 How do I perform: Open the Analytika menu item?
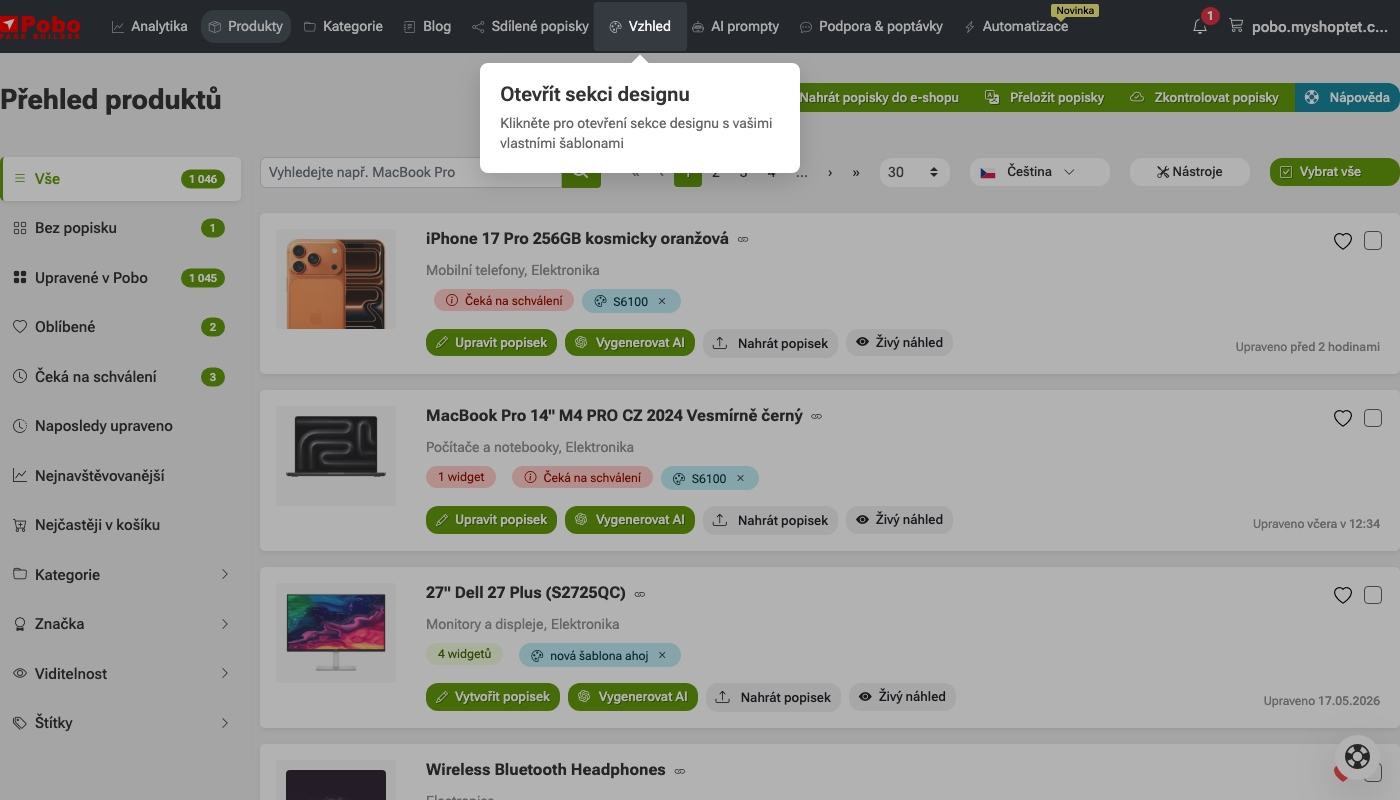pyautogui.click(x=149, y=27)
